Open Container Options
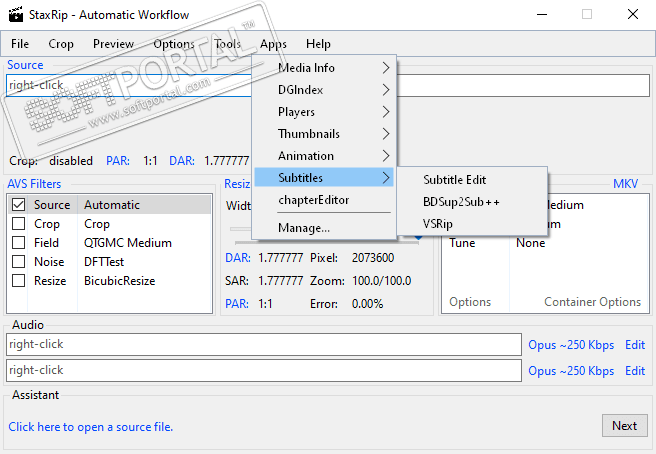This screenshot has width=656, height=454. click(592, 302)
